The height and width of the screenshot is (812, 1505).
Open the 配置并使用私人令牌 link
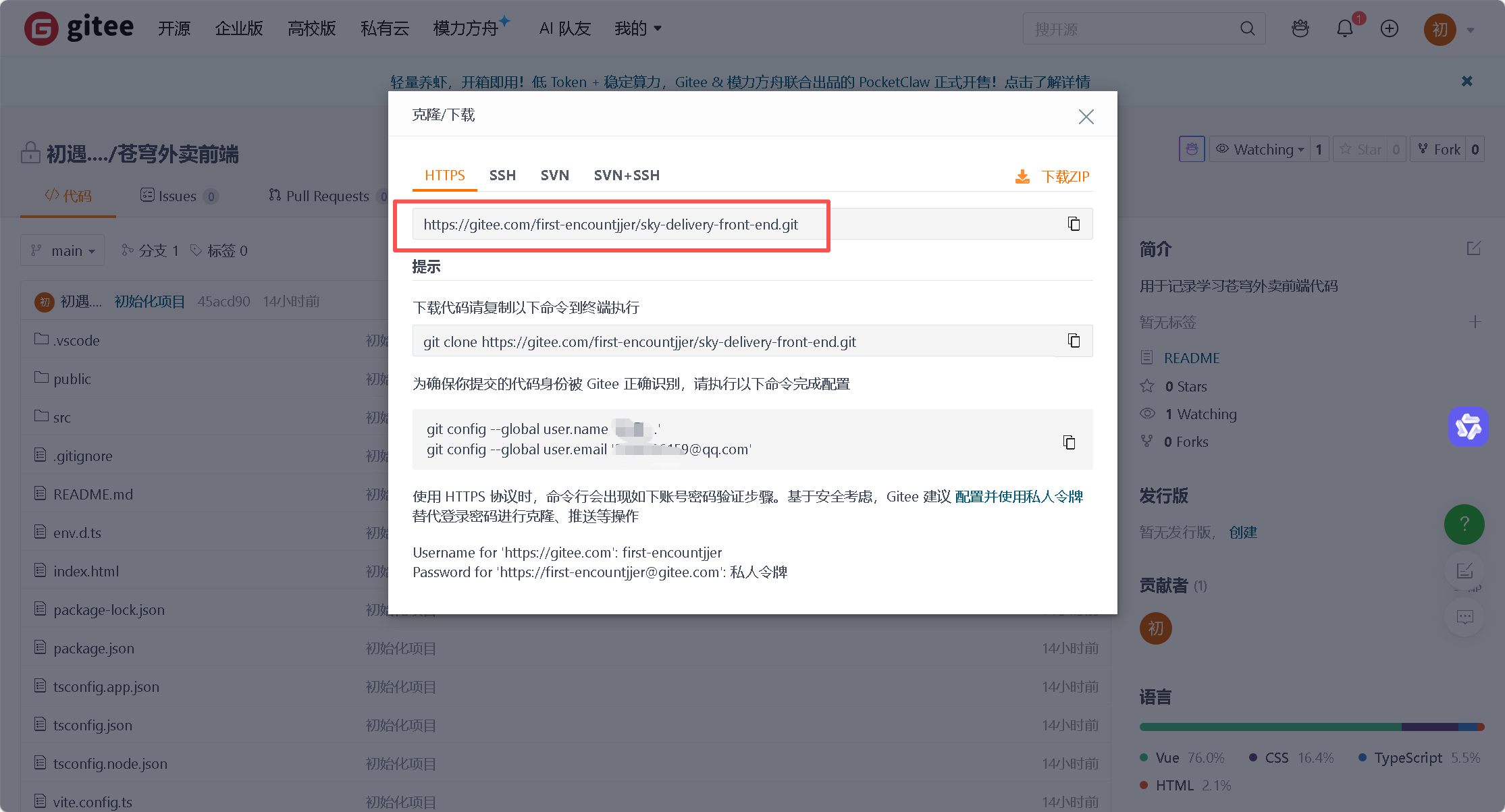1018,497
